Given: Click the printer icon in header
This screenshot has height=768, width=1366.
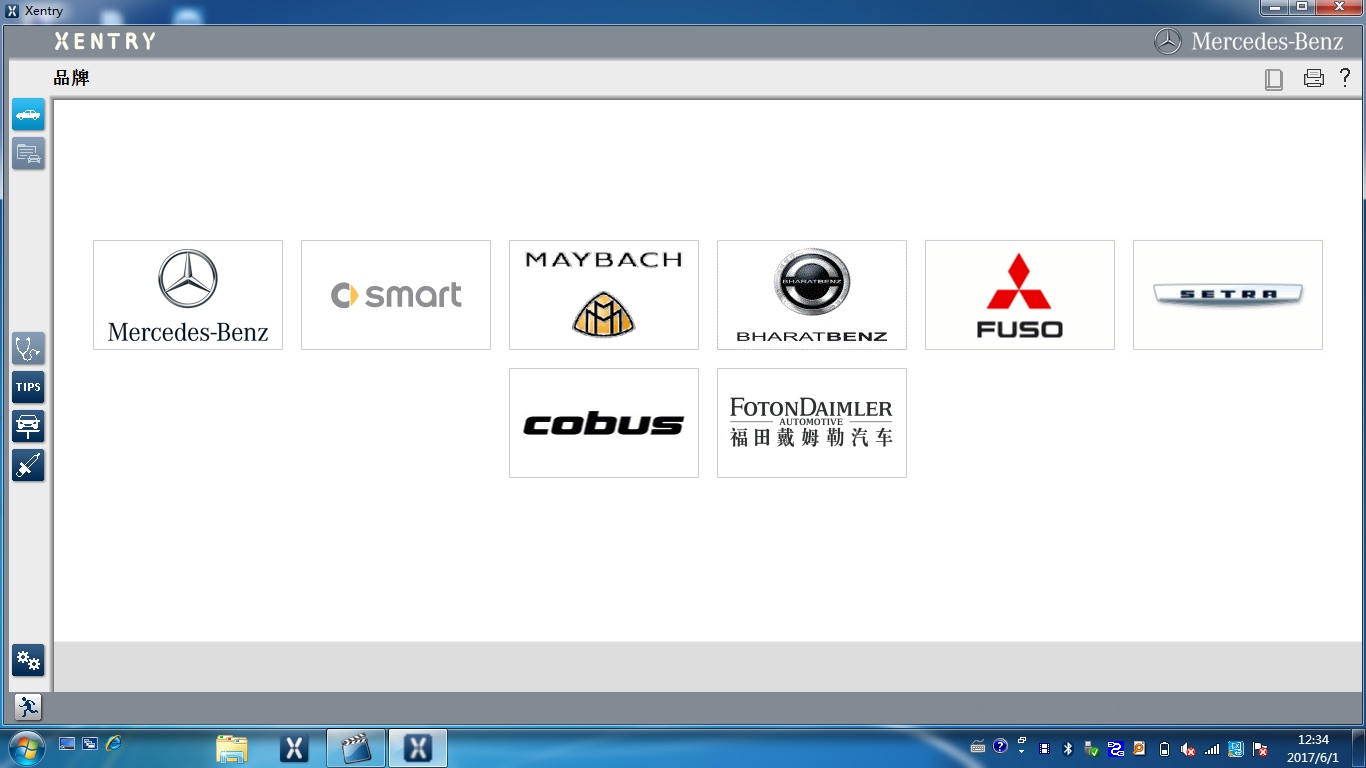Looking at the screenshot, I should 1314,79.
